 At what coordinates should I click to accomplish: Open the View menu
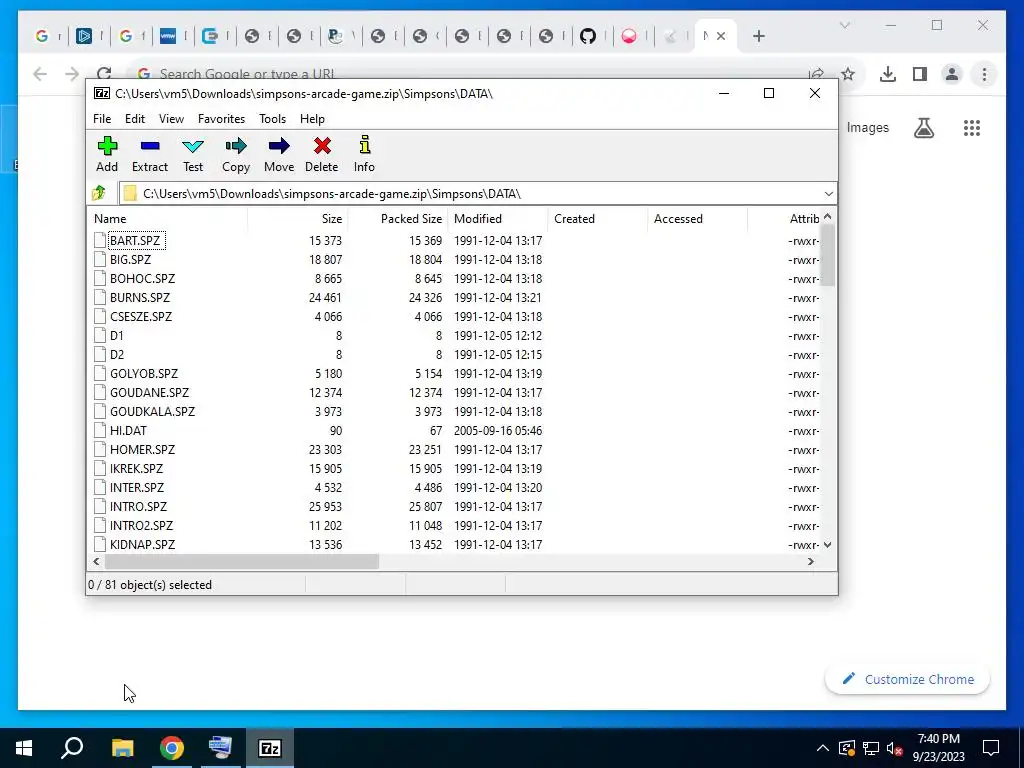coord(171,119)
